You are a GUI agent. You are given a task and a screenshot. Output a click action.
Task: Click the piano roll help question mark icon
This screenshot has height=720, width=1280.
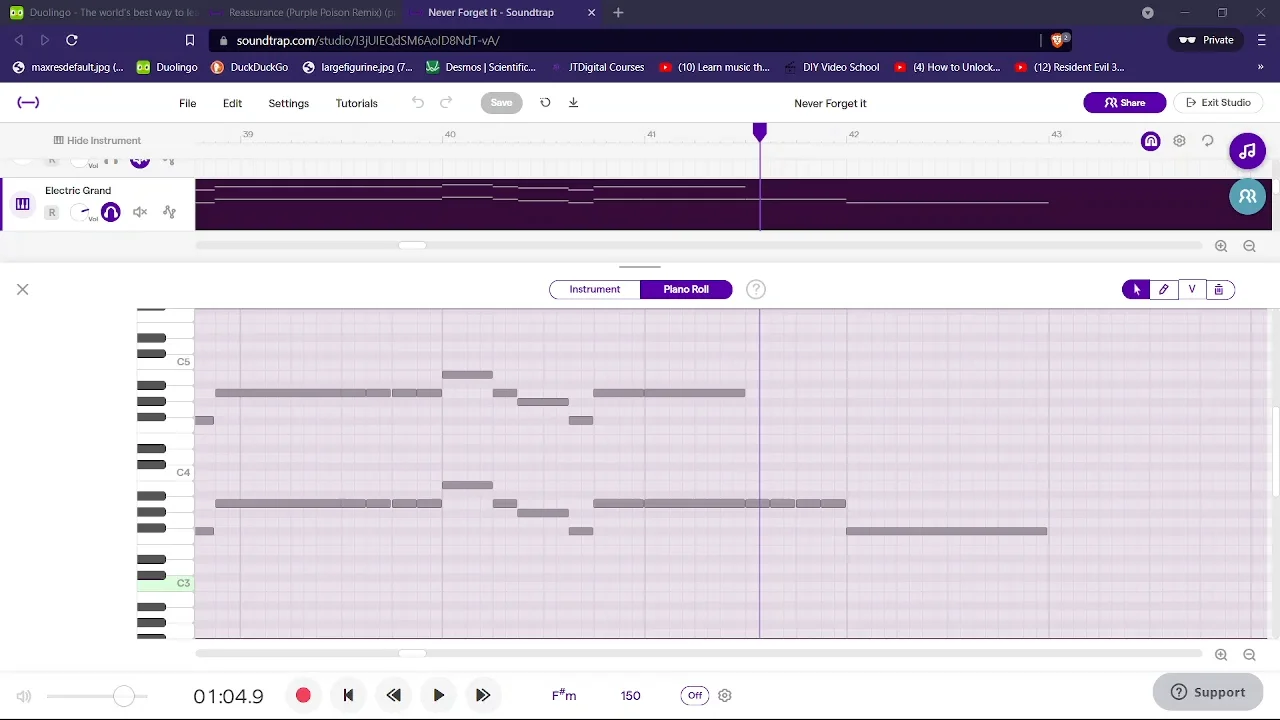[756, 290]
